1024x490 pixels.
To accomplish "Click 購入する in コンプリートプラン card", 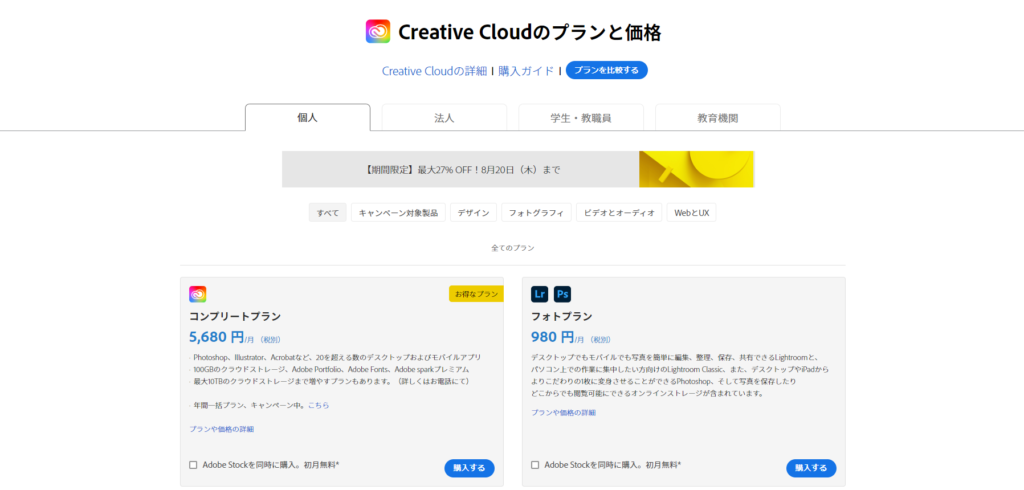I will click(x=470, y=468).
